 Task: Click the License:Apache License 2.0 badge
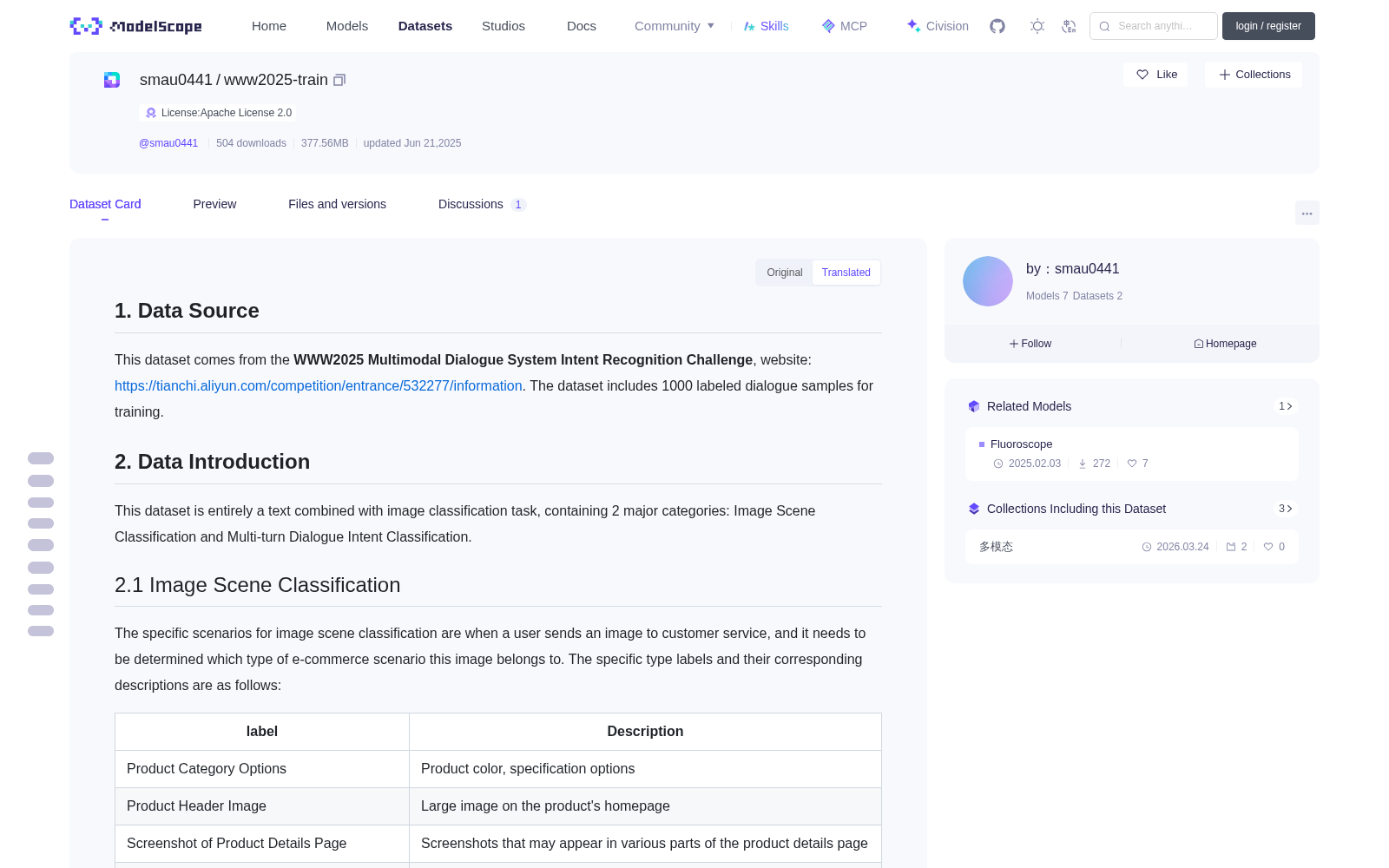coord(218,113)
